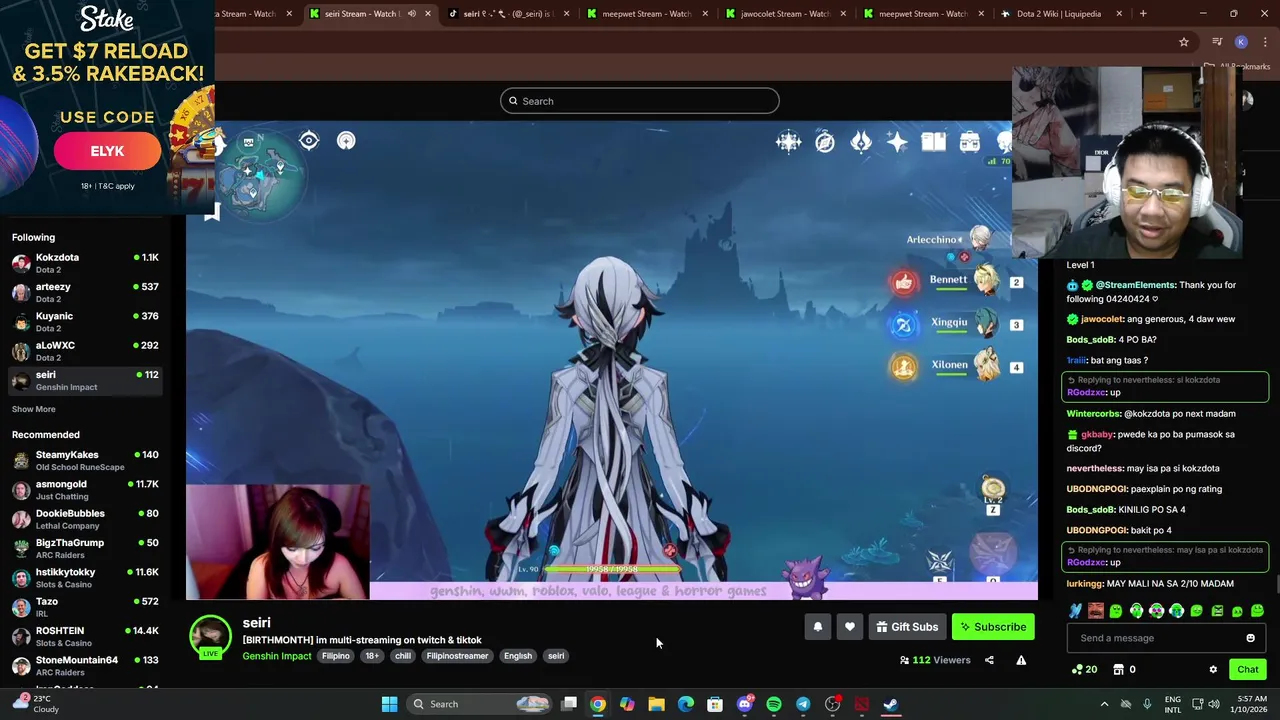
Task: Select the Filipino tag
Action: (335, 656)
